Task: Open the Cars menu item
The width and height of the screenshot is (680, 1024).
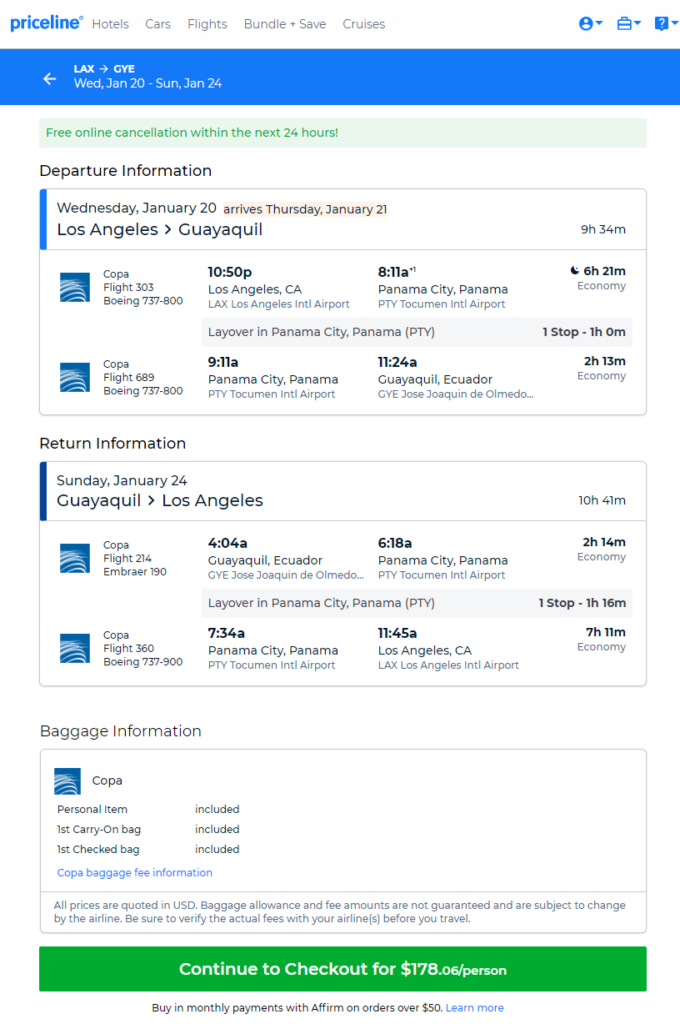Action: (x=157, y=24)
